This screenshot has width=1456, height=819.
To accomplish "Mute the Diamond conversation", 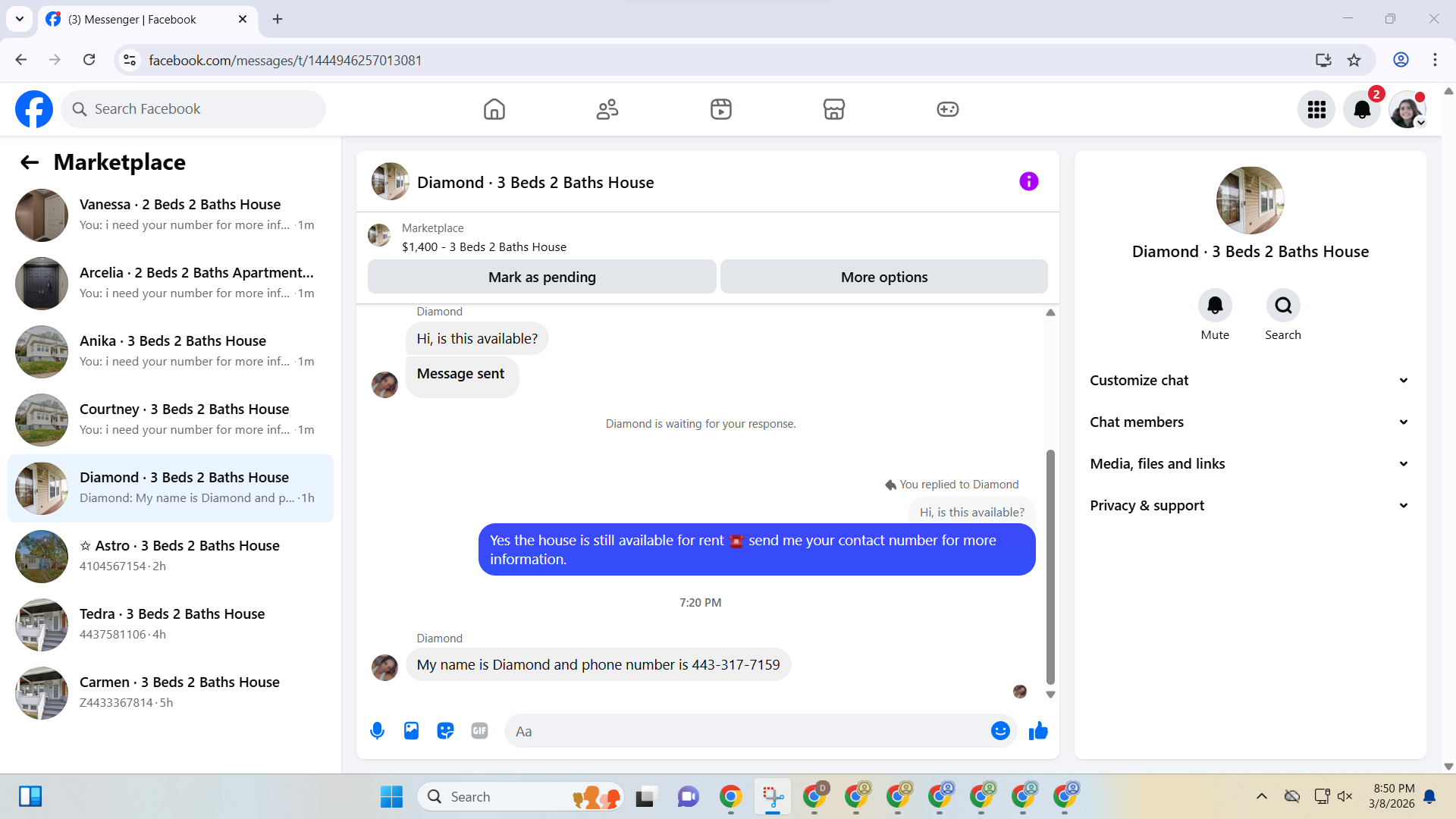I will [1215, 306].
